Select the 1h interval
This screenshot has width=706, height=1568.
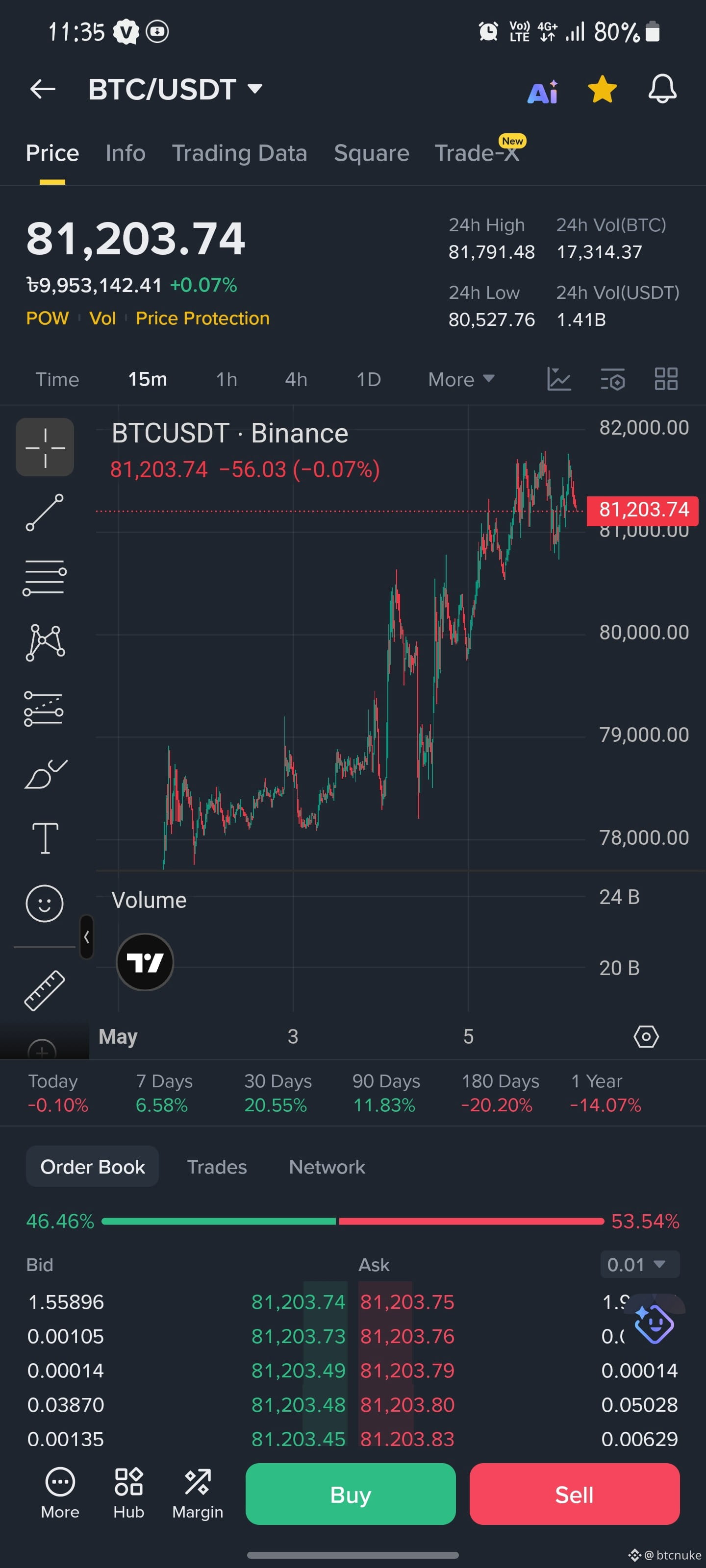point(227,379)
